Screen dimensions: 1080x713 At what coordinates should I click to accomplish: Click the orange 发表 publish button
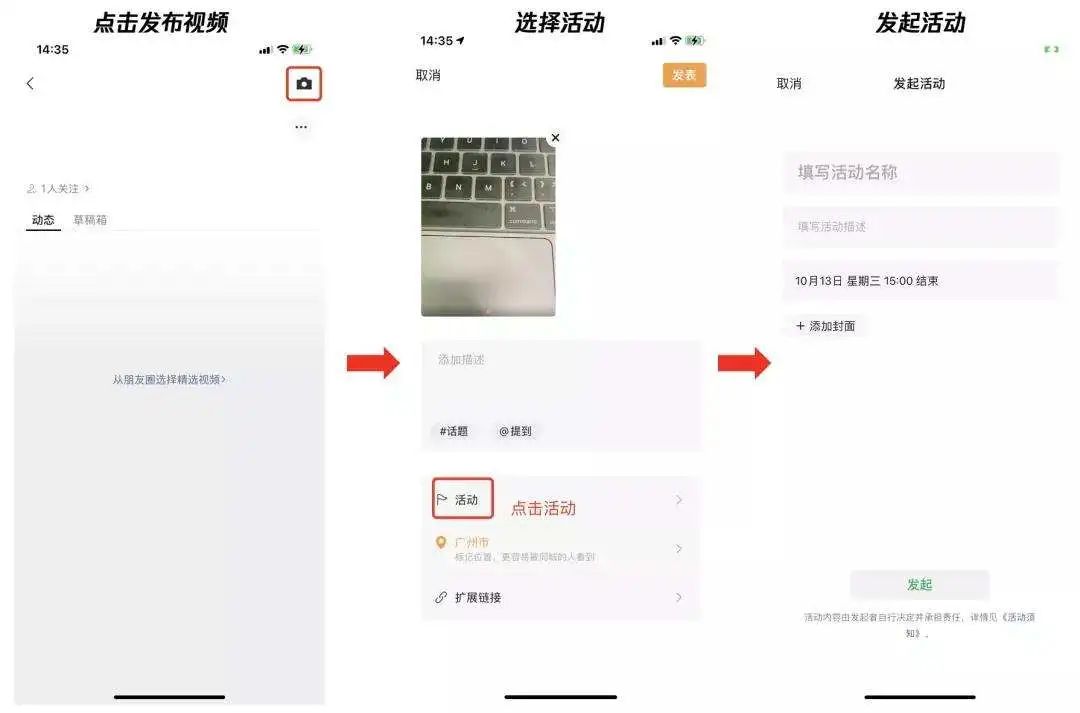(x=684, y=74)
